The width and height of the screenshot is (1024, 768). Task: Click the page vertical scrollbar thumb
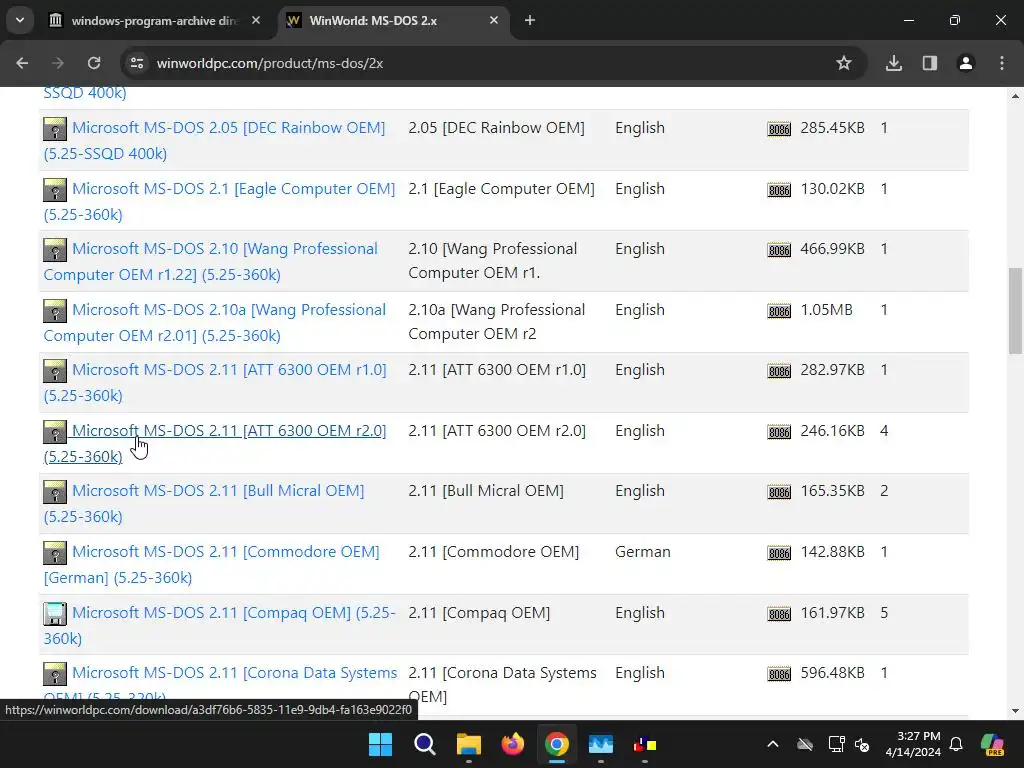[x=1015, y=311]
